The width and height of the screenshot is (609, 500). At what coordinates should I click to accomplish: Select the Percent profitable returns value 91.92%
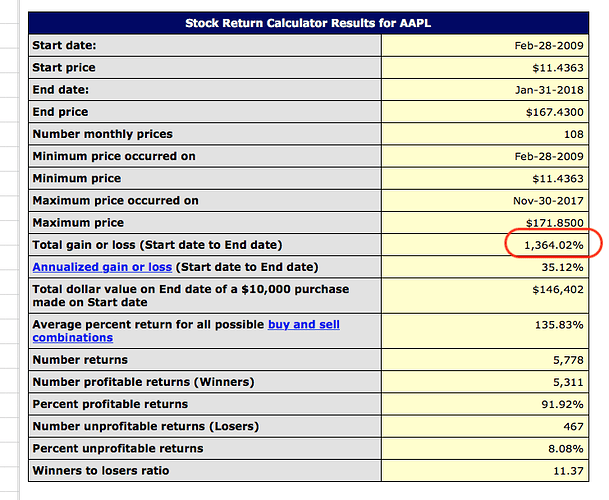pos(562,404)
